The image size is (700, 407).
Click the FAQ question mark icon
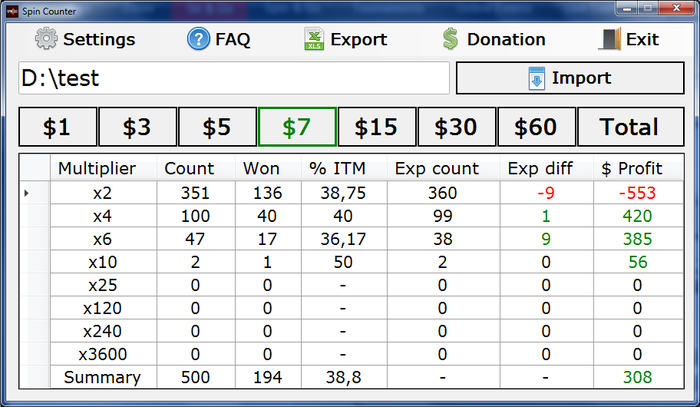click(x=198, y=39)
